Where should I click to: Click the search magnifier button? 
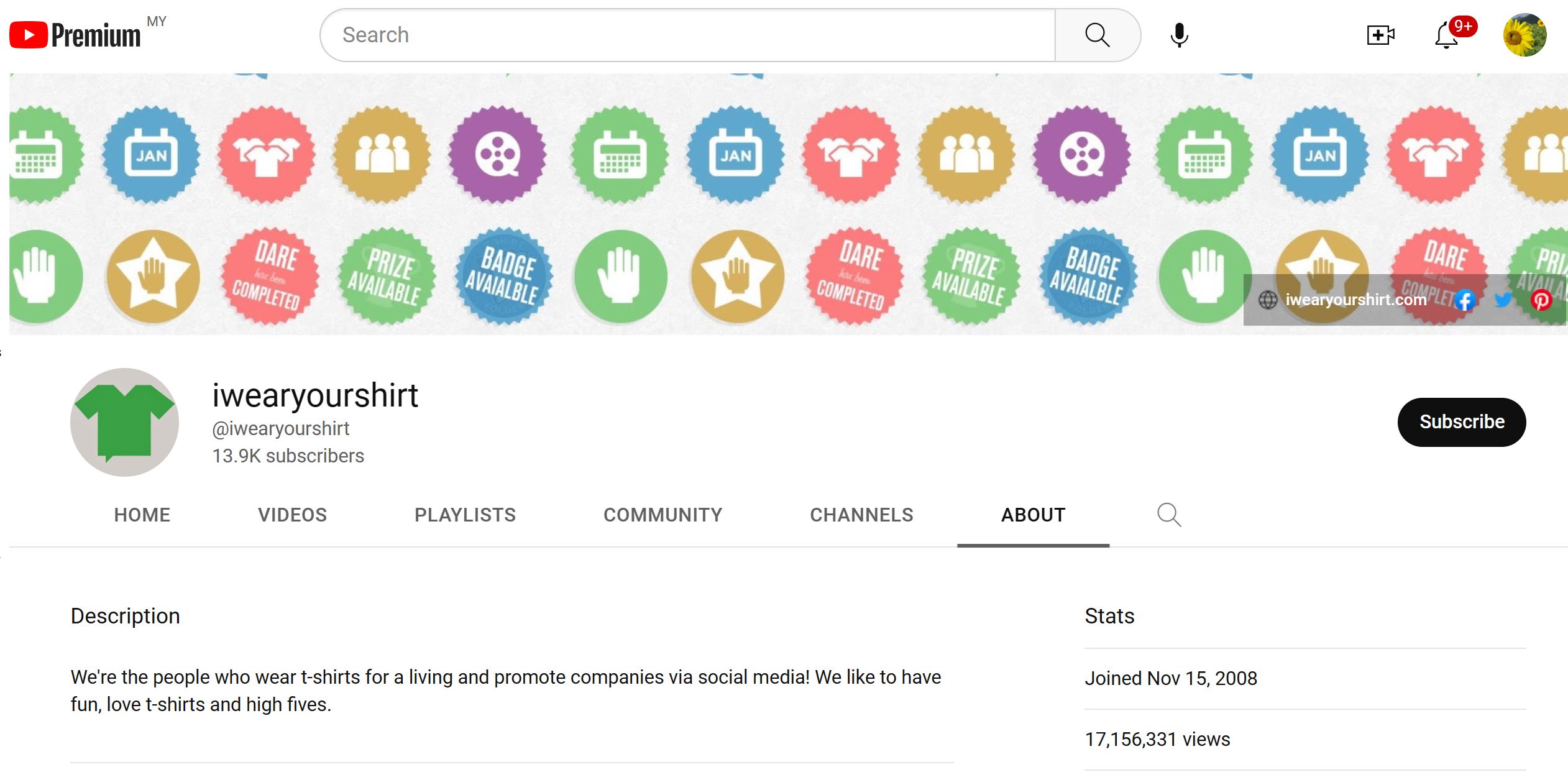click(x=1097, y=35)
